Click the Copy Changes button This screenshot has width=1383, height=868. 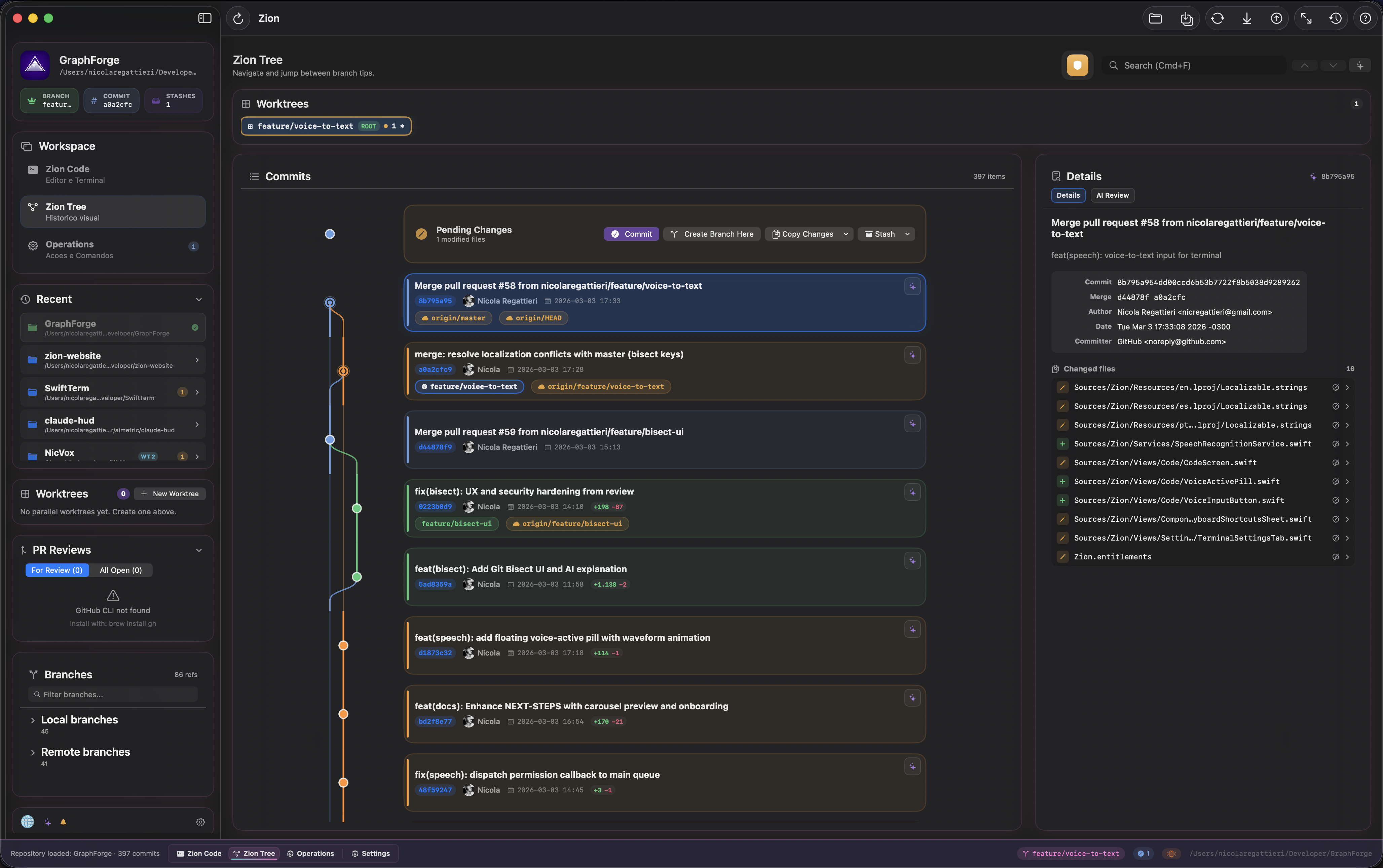click(x=802, y=234)
